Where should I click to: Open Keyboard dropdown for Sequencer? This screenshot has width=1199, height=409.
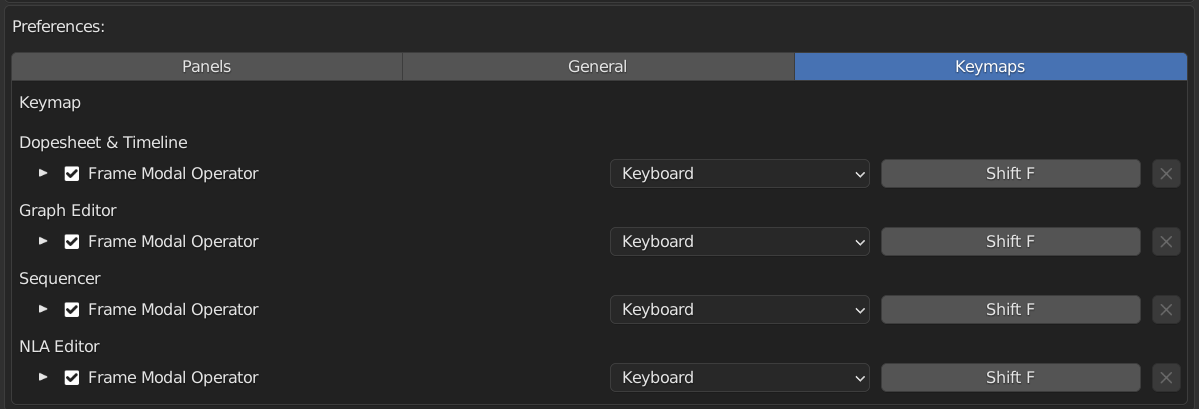(739, 310)
